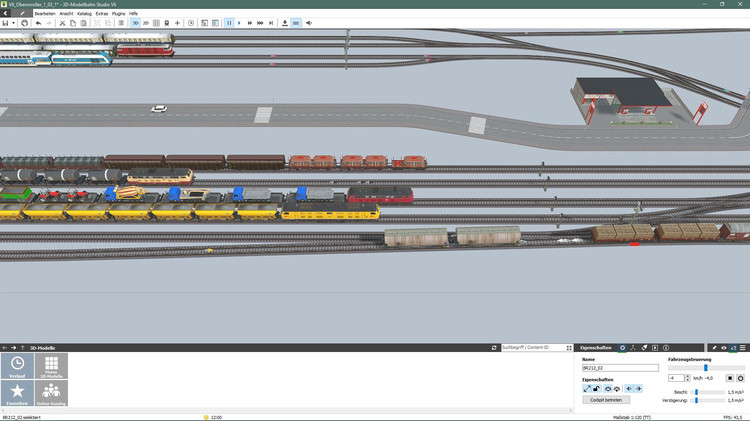Screen dimensions: 750x421
Task: Toggle the simulation pause button
Action: tap(229, 22)
